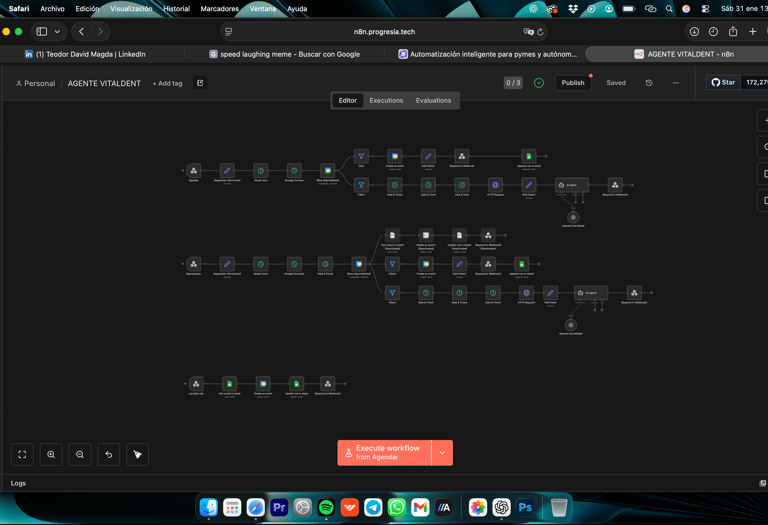
Task: Click the Publish button
Action: [x=573, y=83]
